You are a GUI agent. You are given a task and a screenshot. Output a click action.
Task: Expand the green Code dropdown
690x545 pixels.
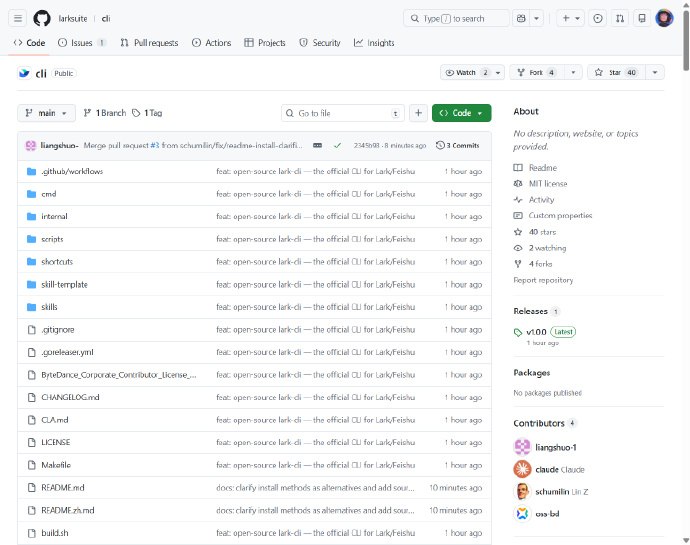(x=461, y=113)
